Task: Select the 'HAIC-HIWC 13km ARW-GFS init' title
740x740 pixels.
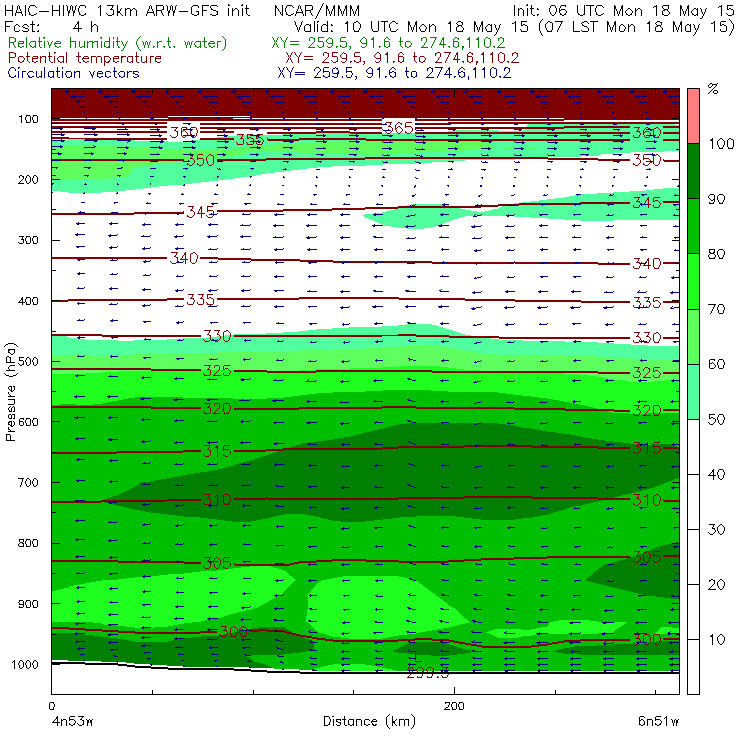Action: click(127, 11)
